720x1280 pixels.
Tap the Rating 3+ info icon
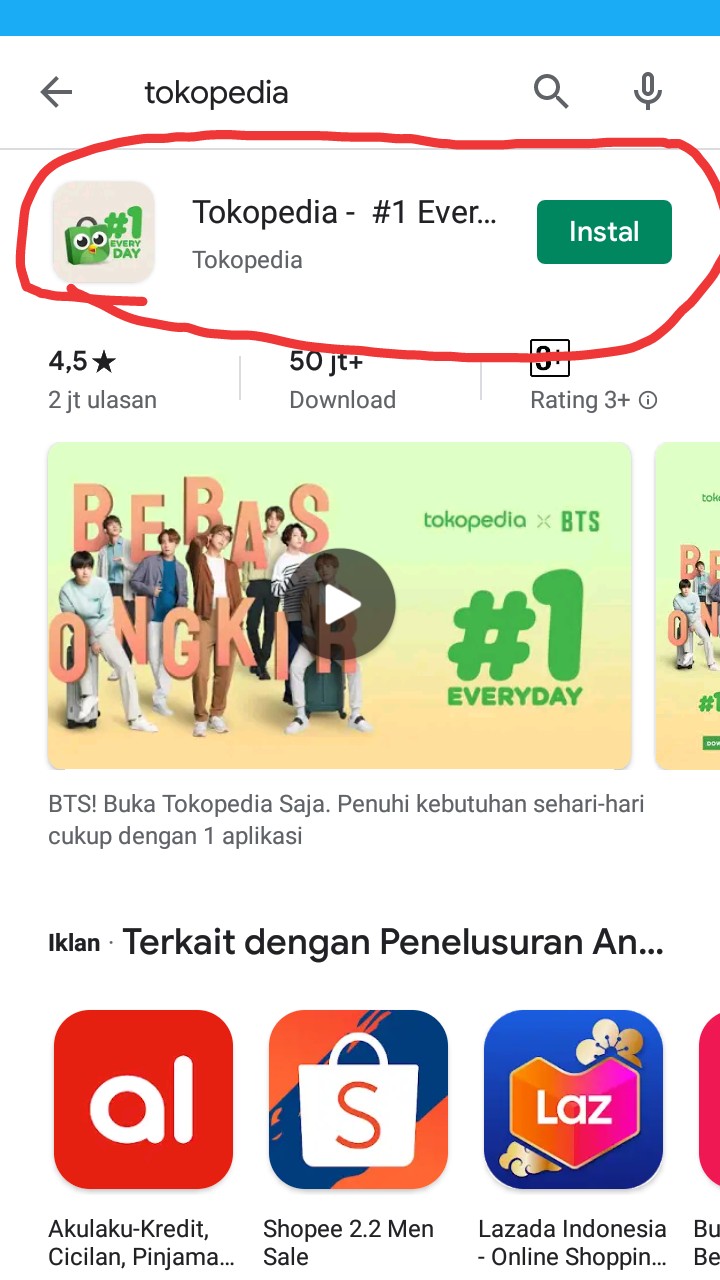coord(648,400)
